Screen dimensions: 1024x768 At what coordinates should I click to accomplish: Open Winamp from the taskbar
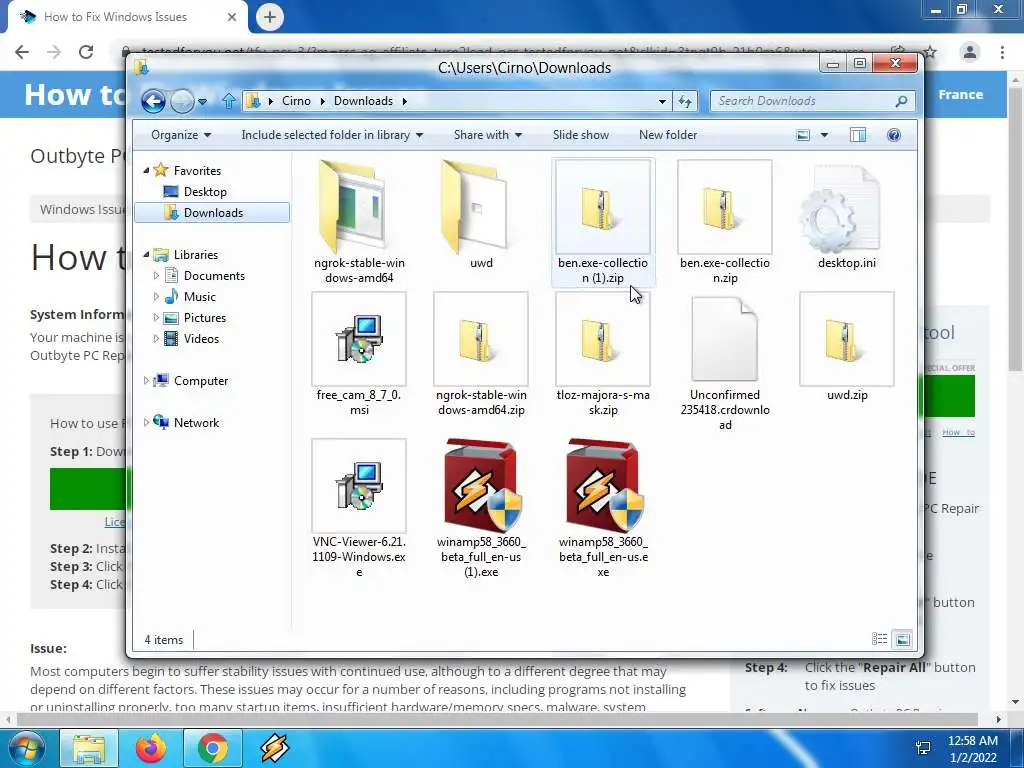(274, 748)
